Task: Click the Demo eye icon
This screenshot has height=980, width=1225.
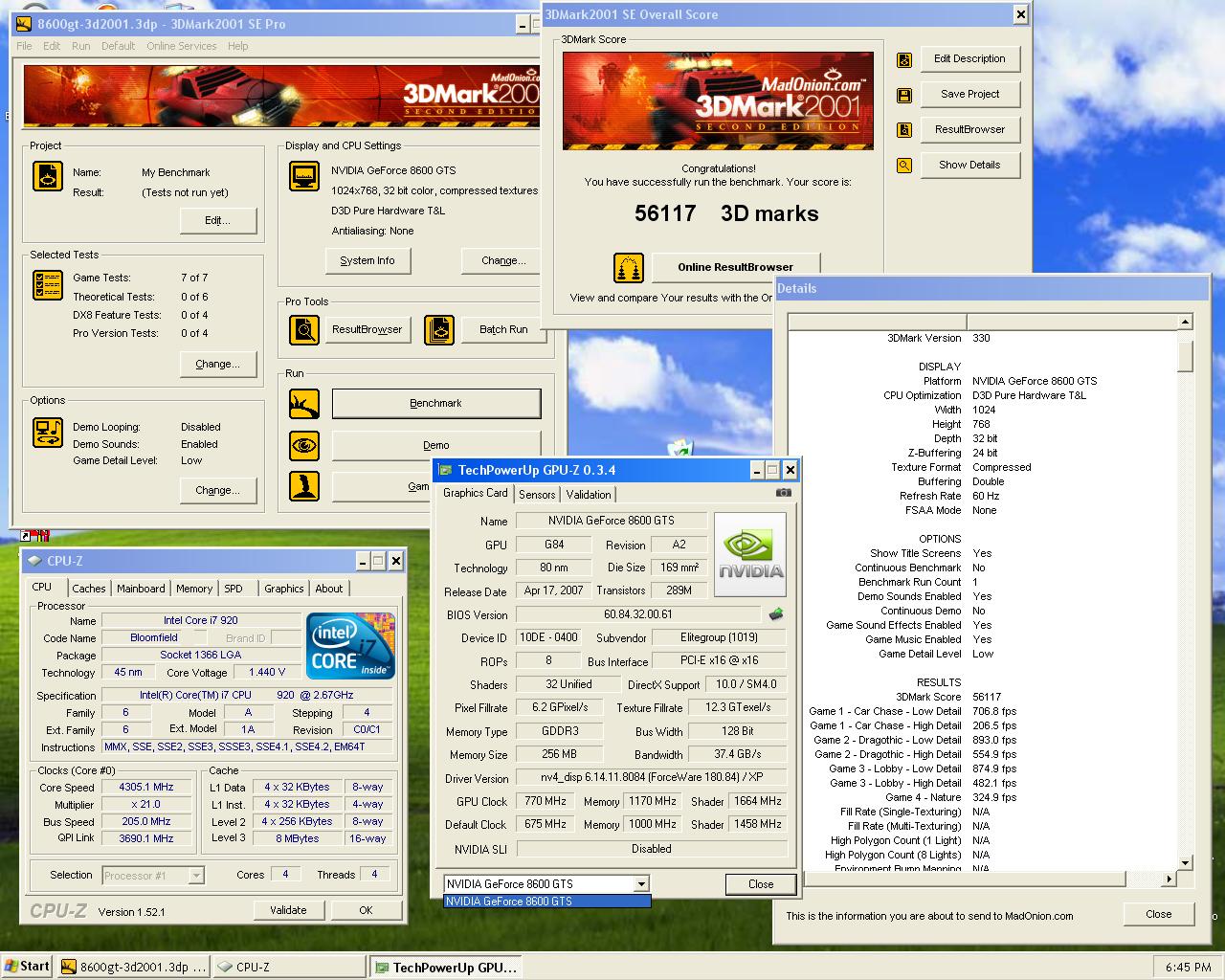Action: (x=304, y=446)
